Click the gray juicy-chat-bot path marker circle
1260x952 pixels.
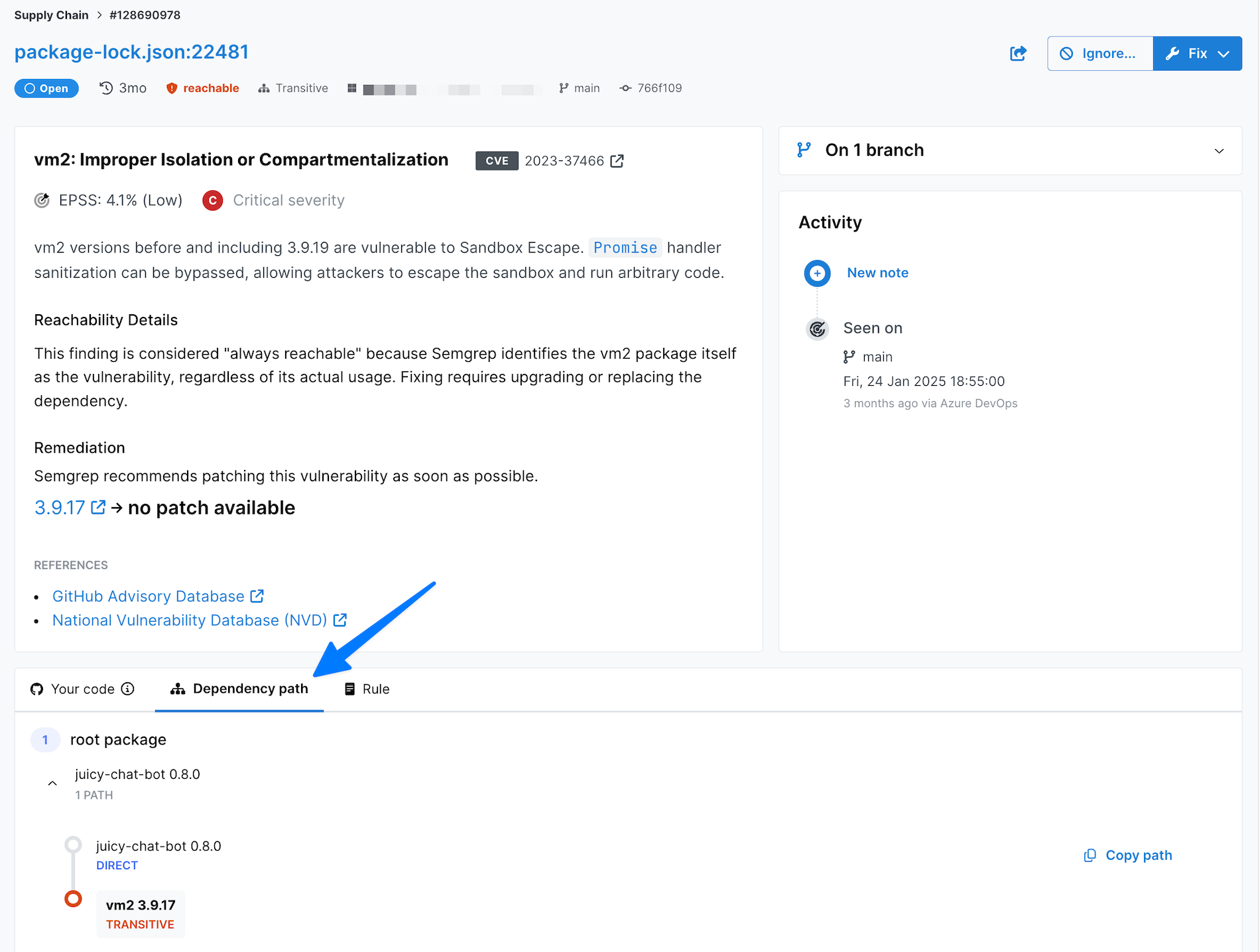point(73,845)
